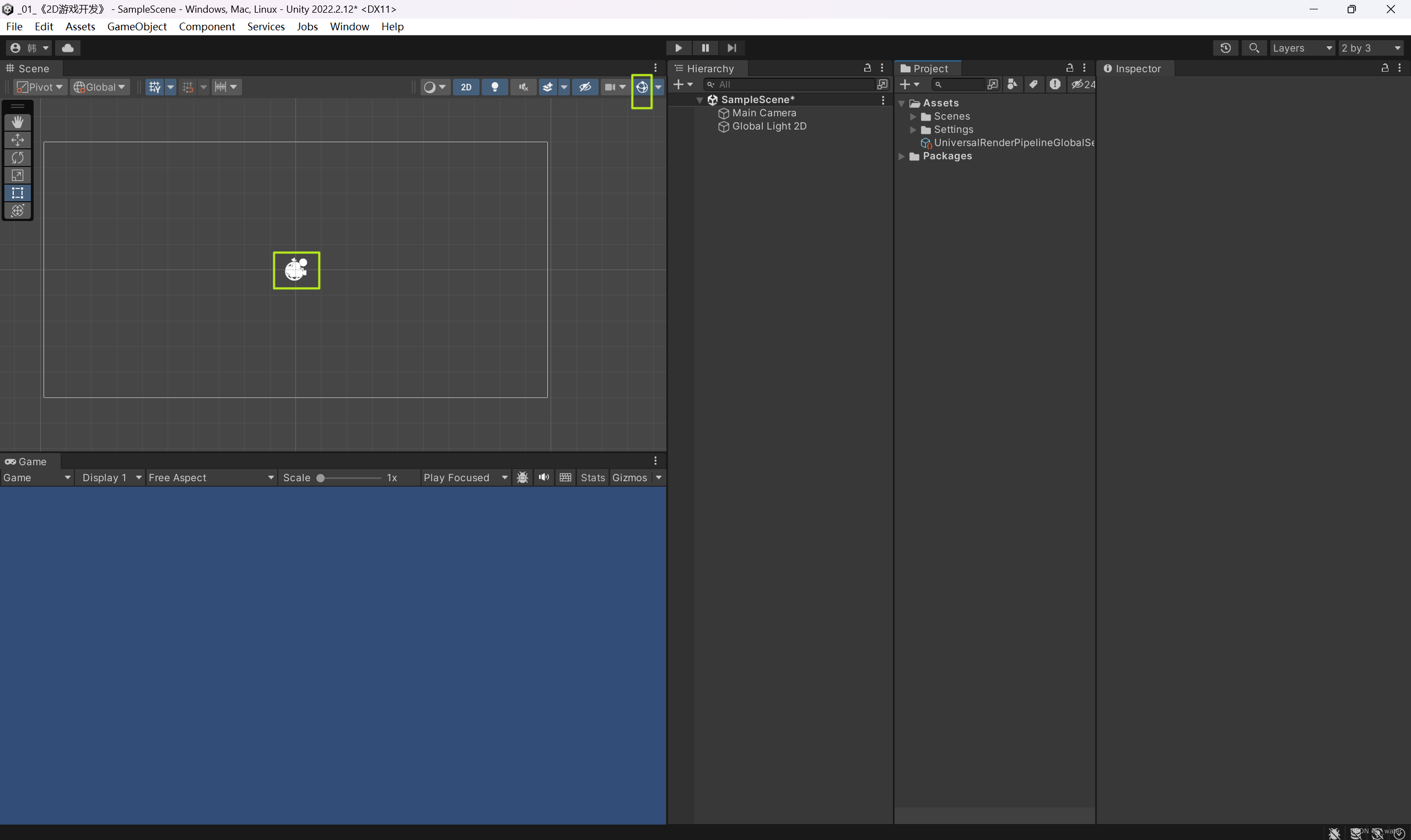Select the Move tool
Image resolution: width=1411 pixels, height=840 pixels.
coord(18,140)
